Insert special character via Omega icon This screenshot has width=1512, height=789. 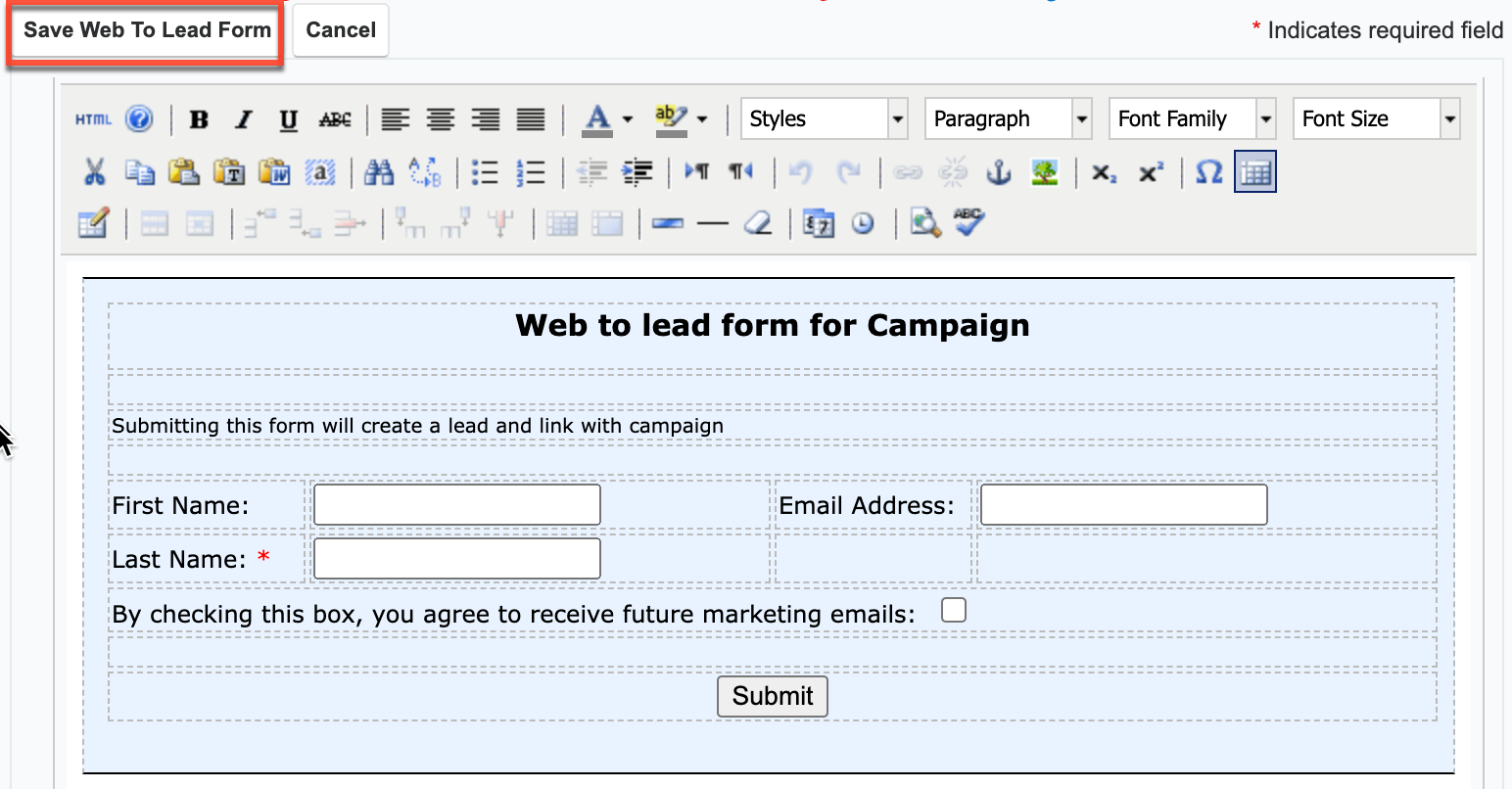[1209, 172]
